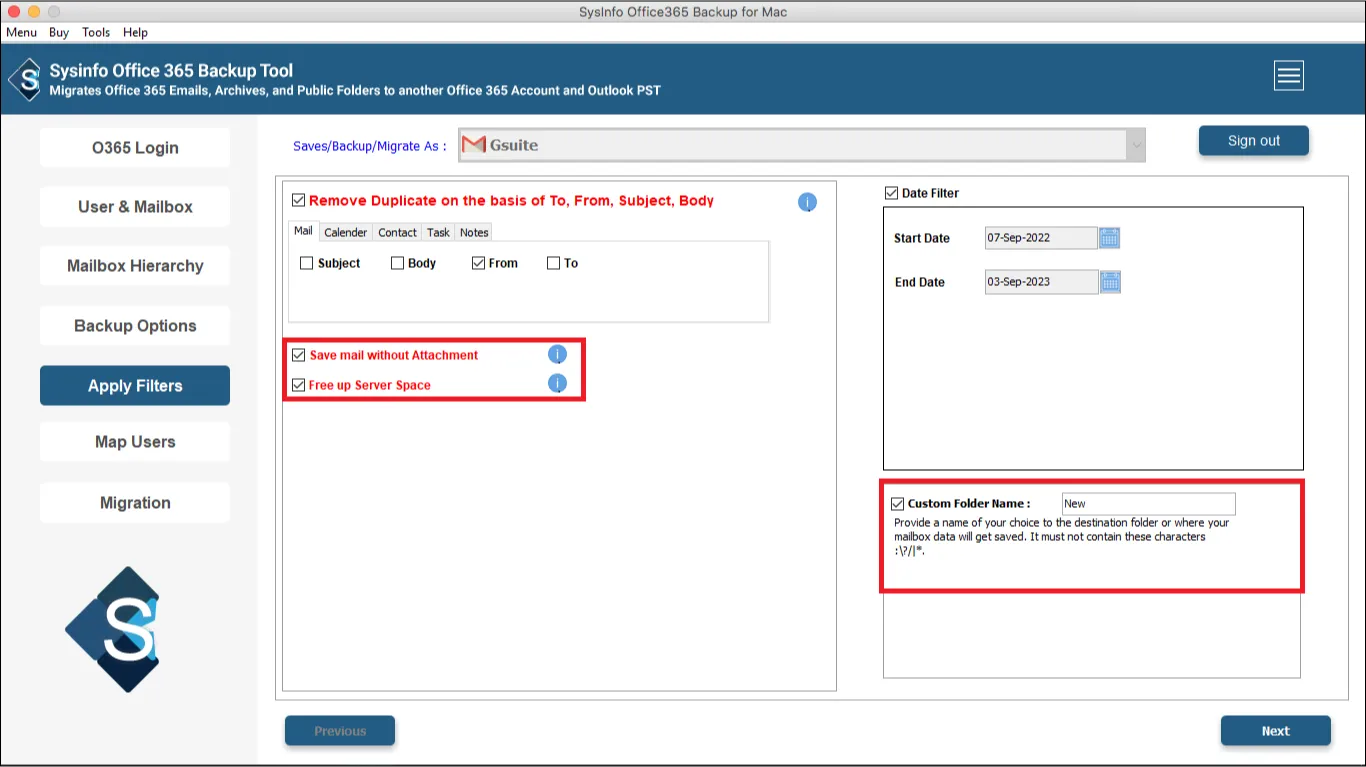This screenshot has height=767, width=1366.
Task: Switch to the Mail tab
Action: click(303, 231)
